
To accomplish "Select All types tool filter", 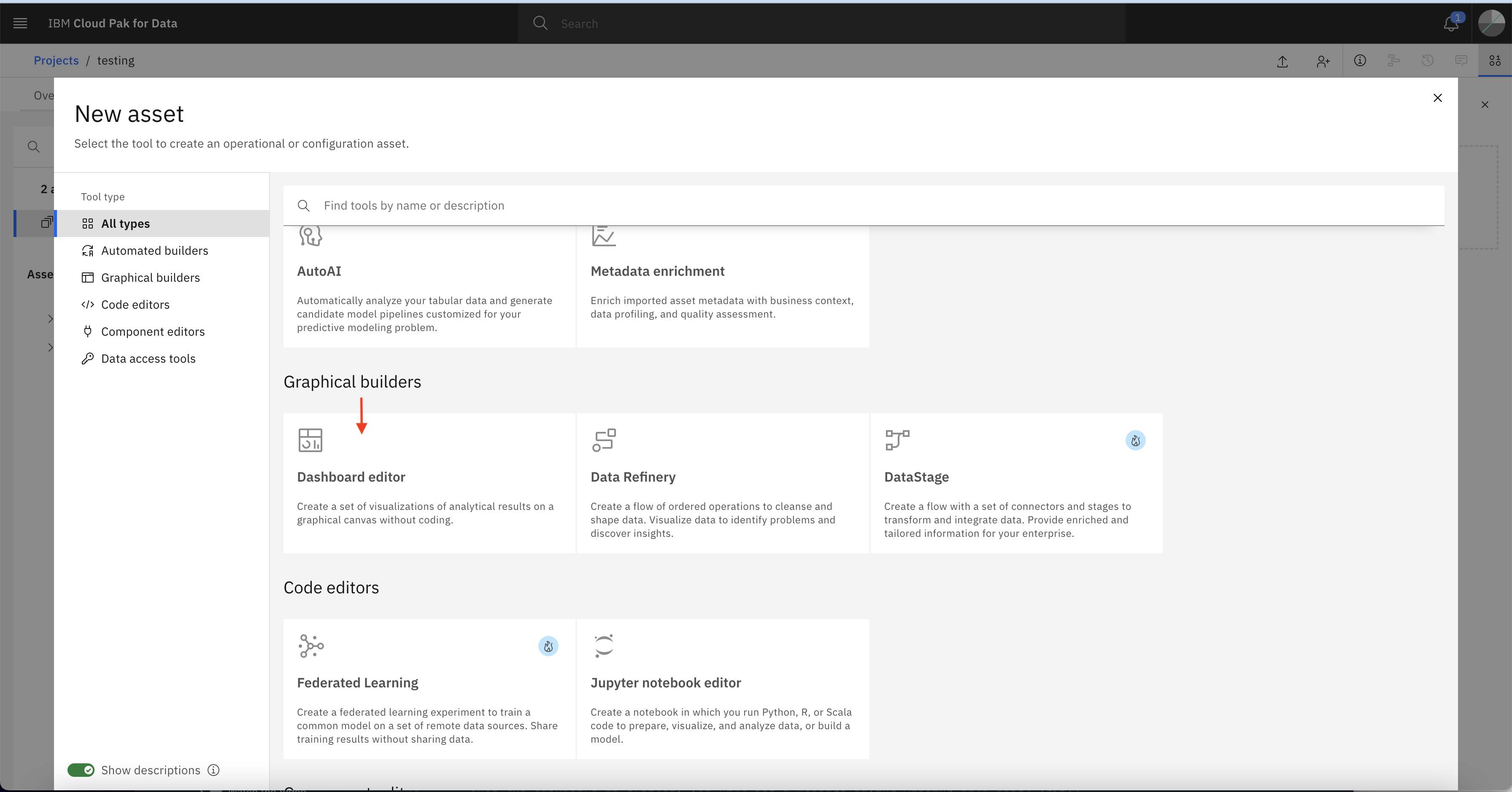I will (162, 224).
